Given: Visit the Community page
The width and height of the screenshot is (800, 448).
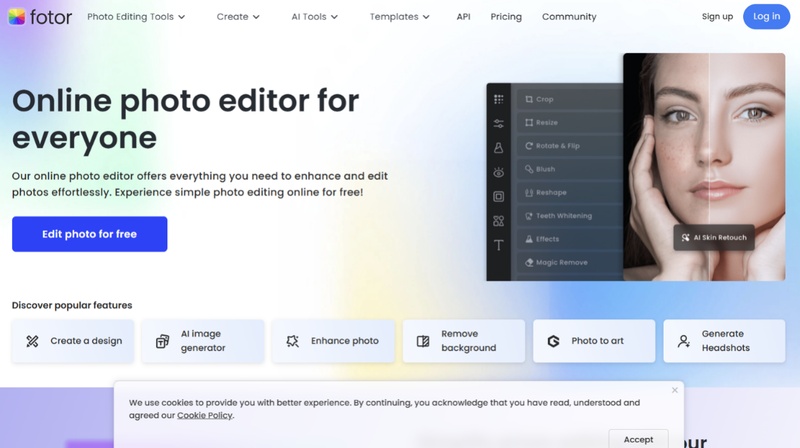Looking at the screenshot, I should 569,17.
